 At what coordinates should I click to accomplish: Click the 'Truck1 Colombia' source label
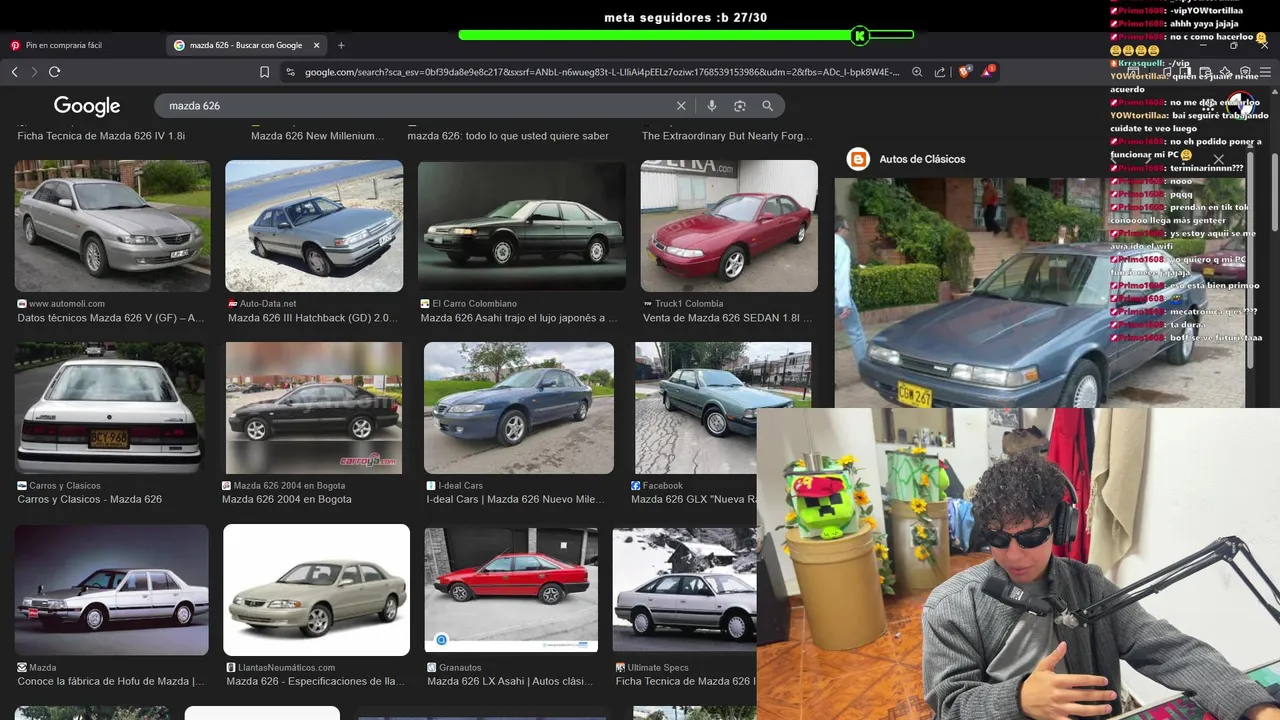tap(689, 303)
